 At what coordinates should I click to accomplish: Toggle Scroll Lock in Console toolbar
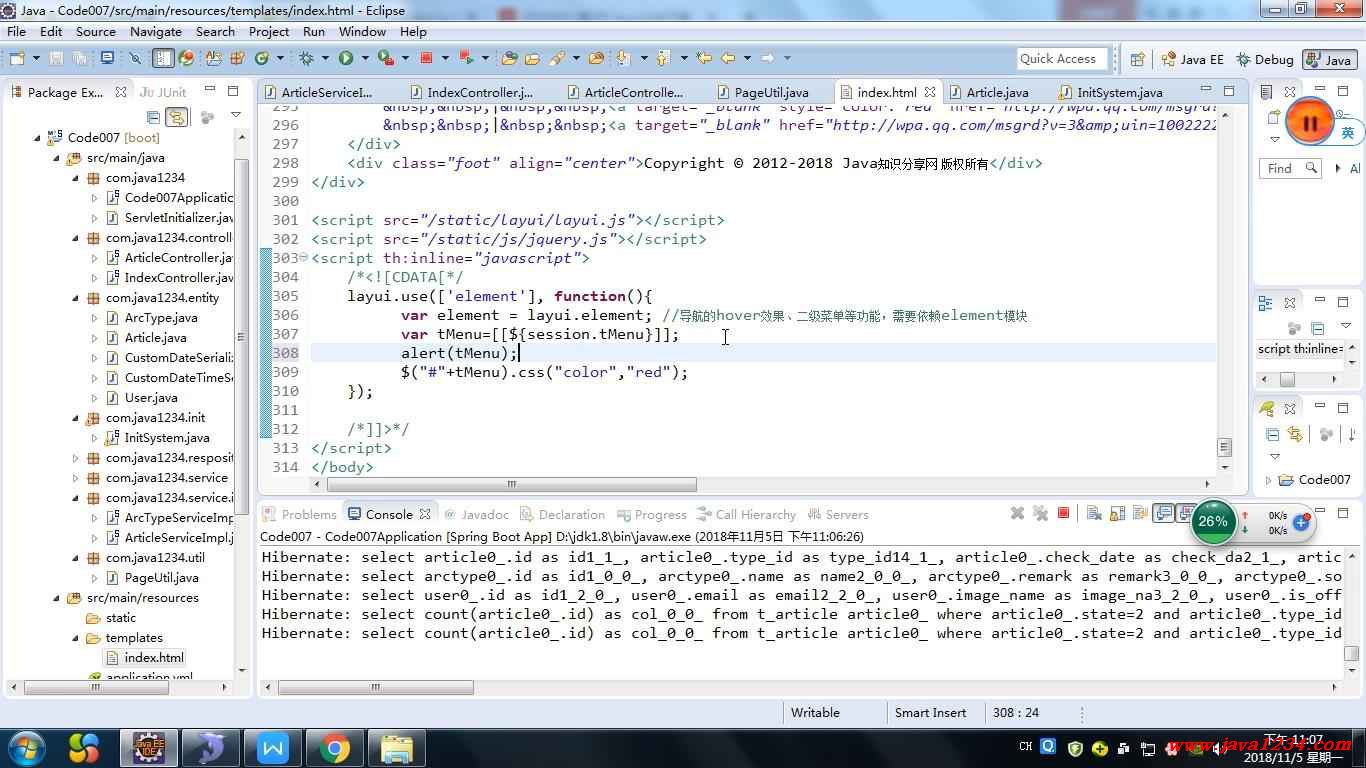(1117, 513)
